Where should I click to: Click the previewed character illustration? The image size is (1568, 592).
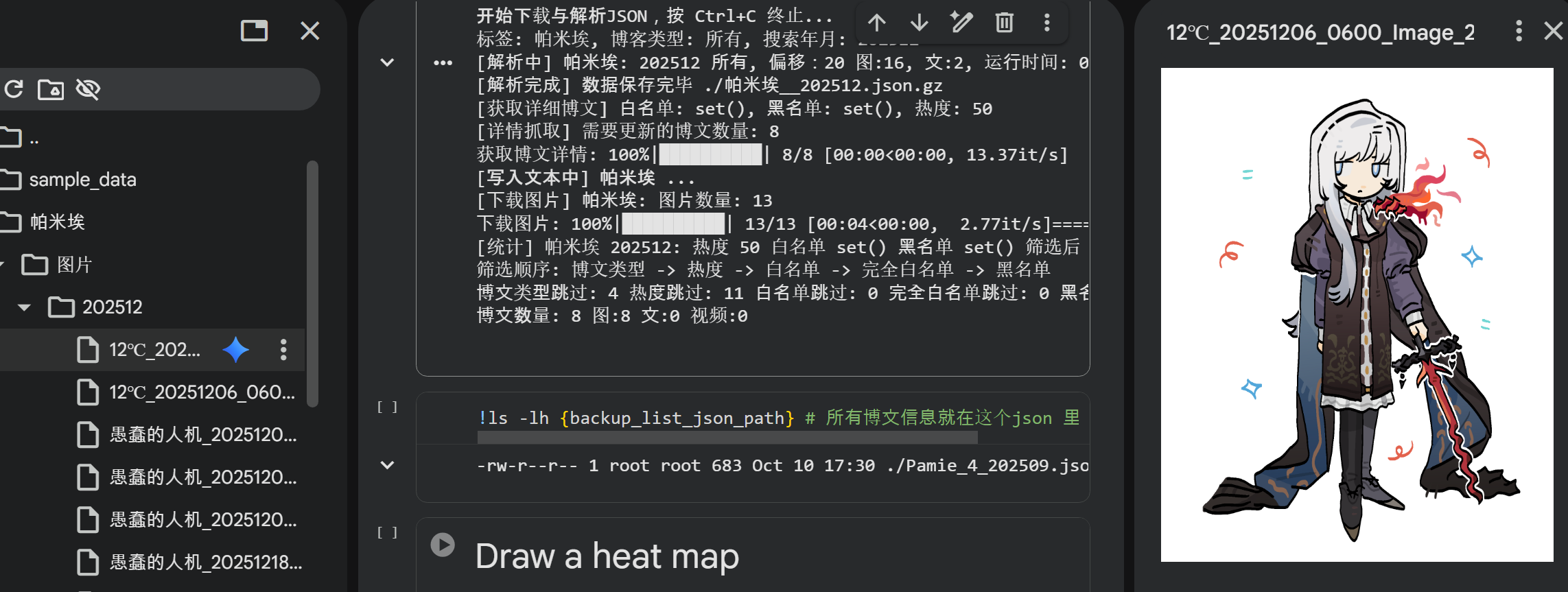coord(1357,315)
